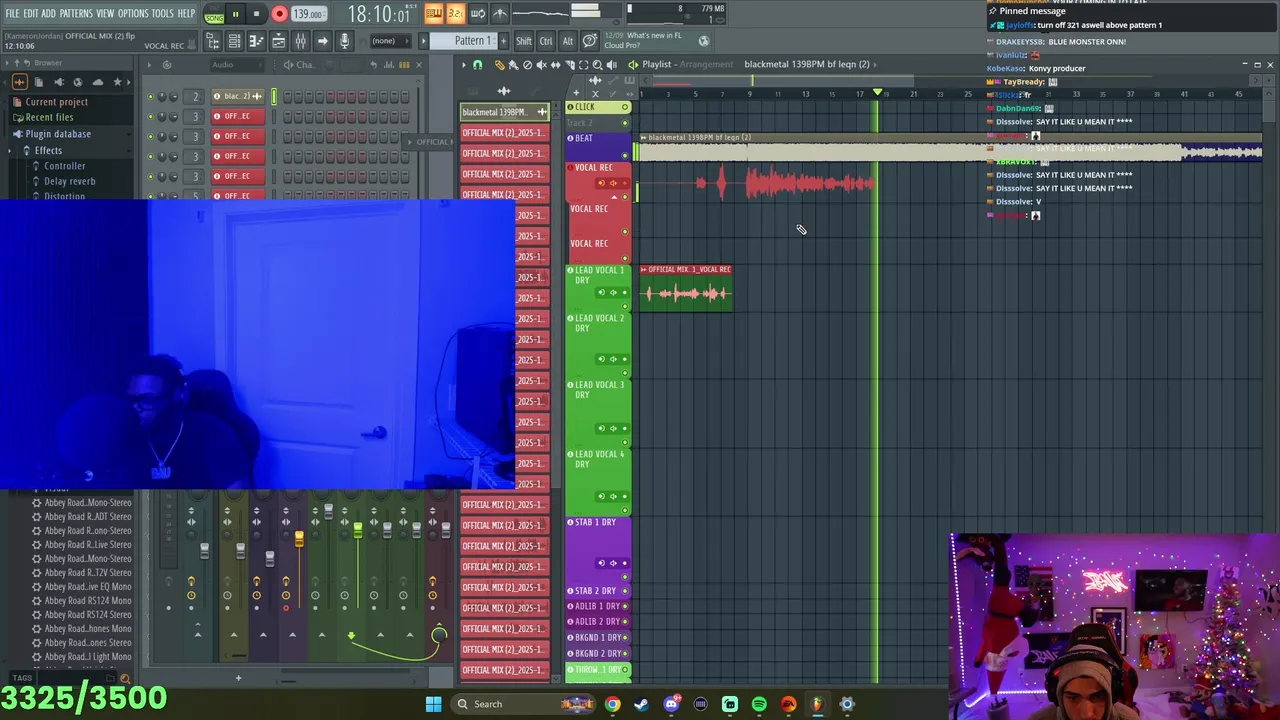Open the Controller category
This screenshot has width=1280, height=720.
(65, 166)
